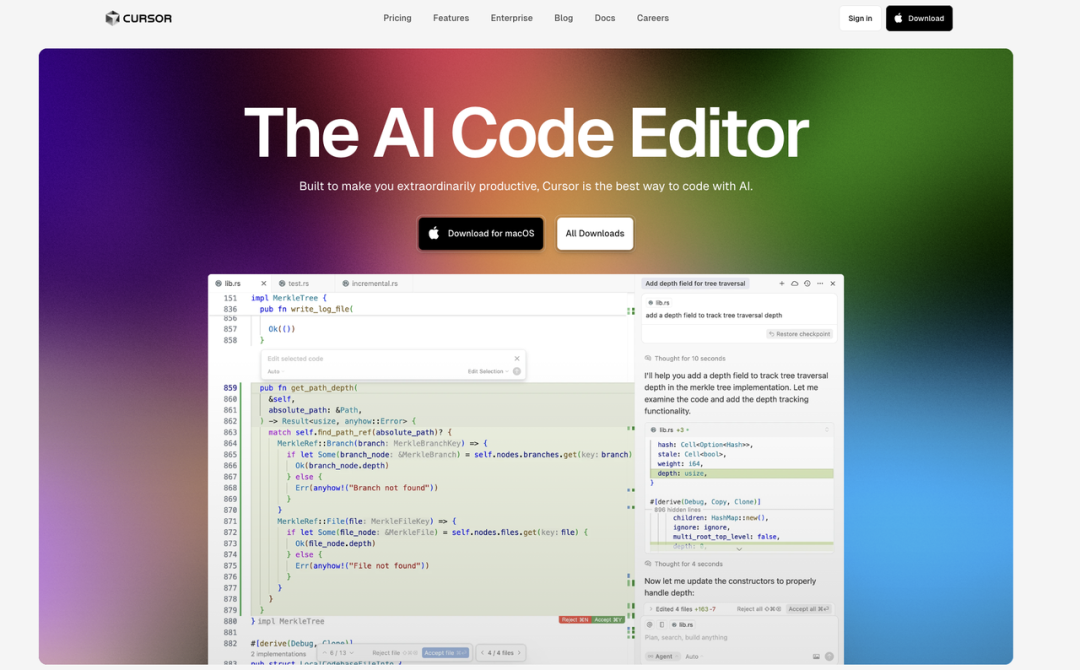Click Accept file in bottom toolbar
This screenshot has height=670, width=1080.
point(445,653)
